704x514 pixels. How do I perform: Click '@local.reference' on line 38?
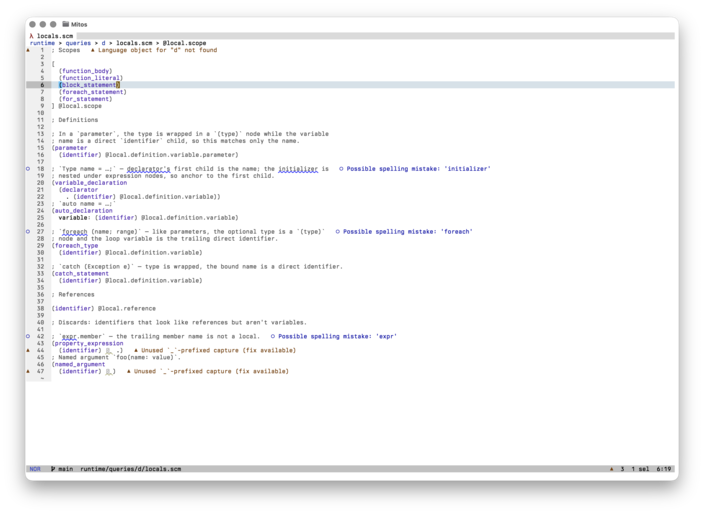[x=127, y=308]
